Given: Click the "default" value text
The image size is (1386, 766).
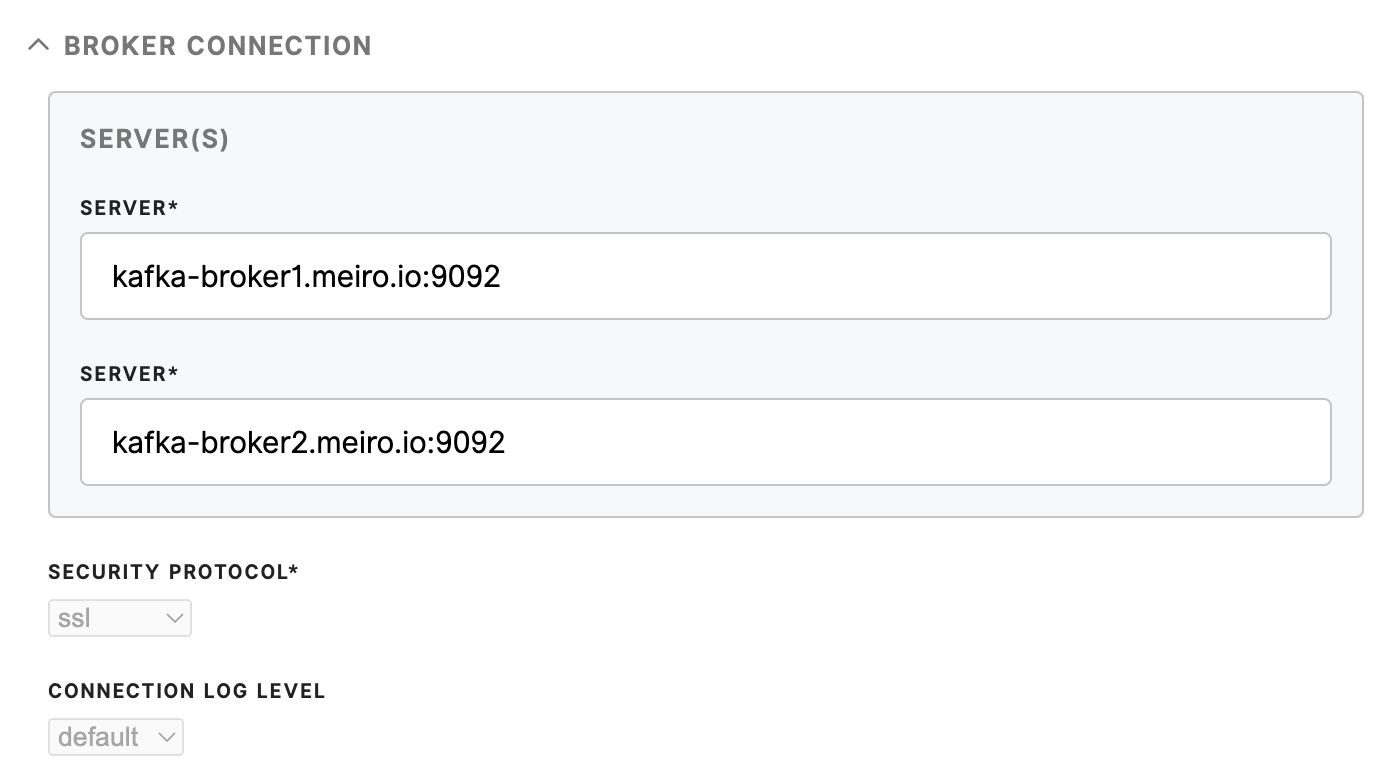Looking at the screenshot, I should coord(98,737).
